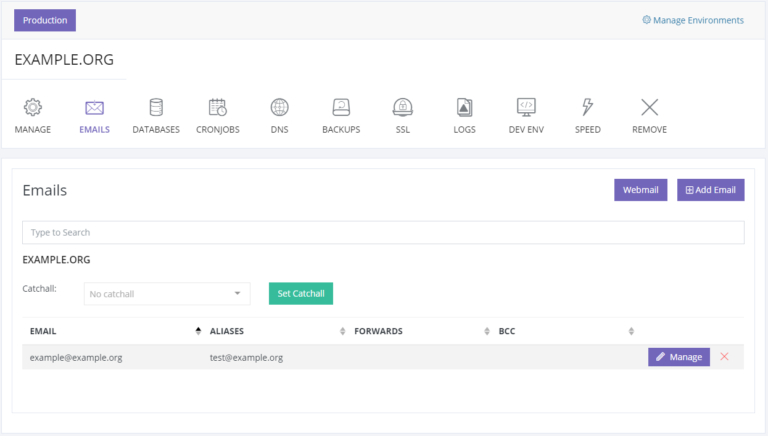The image size is (768, 436).
Task: Click the Emails section heading
Action: pyautogui.click(x=45, y=190)
